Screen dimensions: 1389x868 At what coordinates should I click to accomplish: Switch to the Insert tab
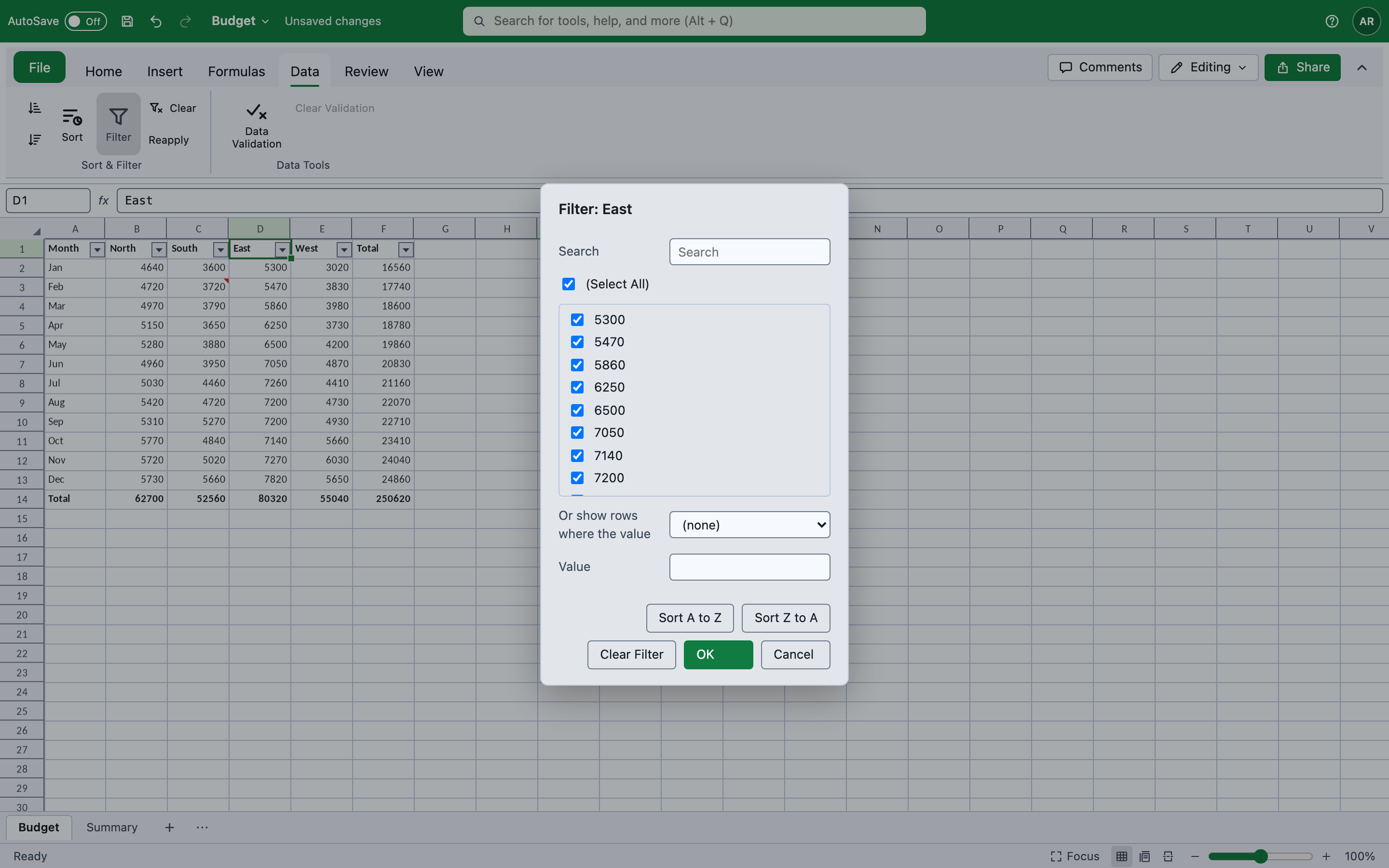click(x=165, y=71)
